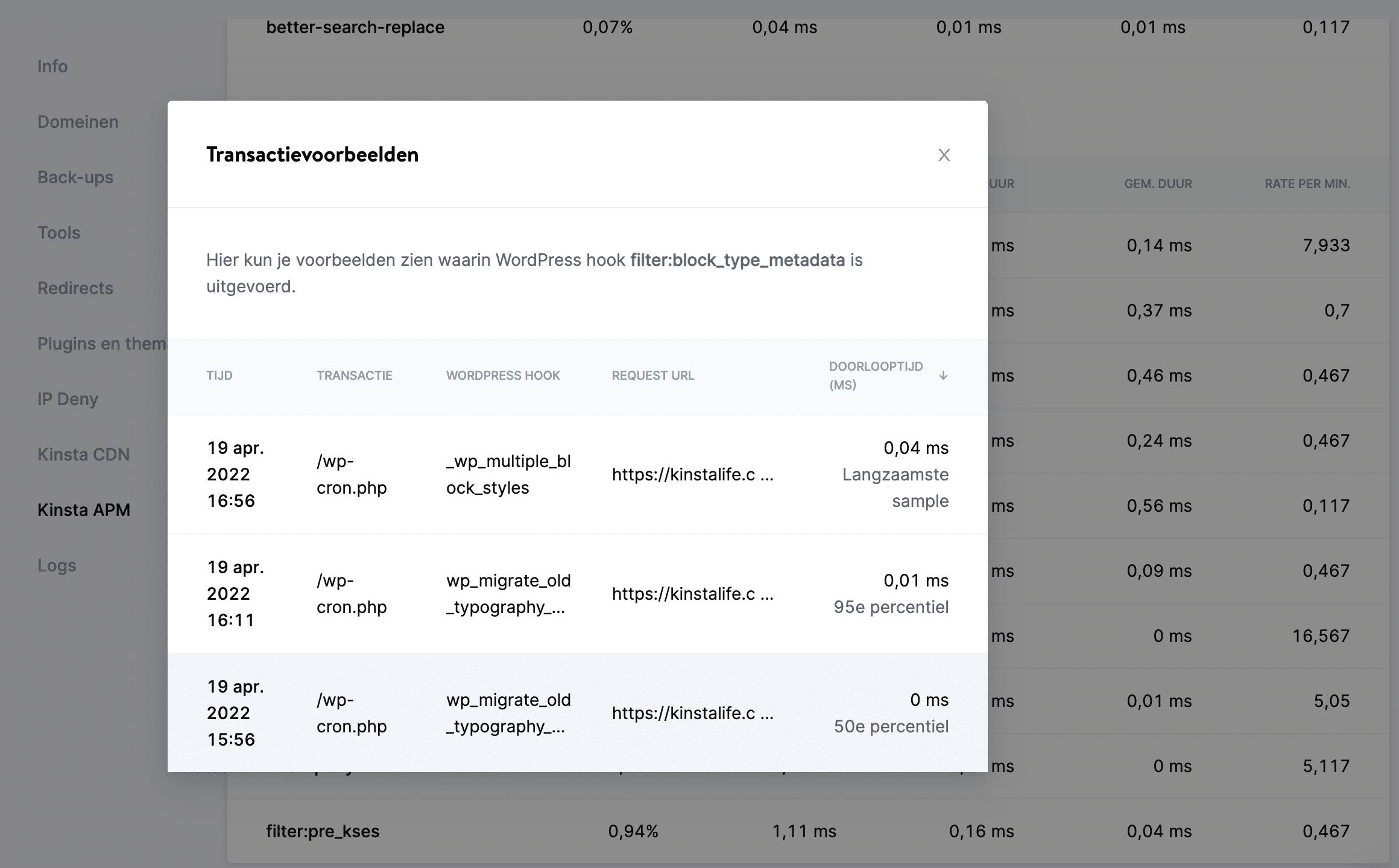This screenshot has height=868, width=1399.
Task: Click the Domeinen sidebar icon
Action: click(77, 121)
